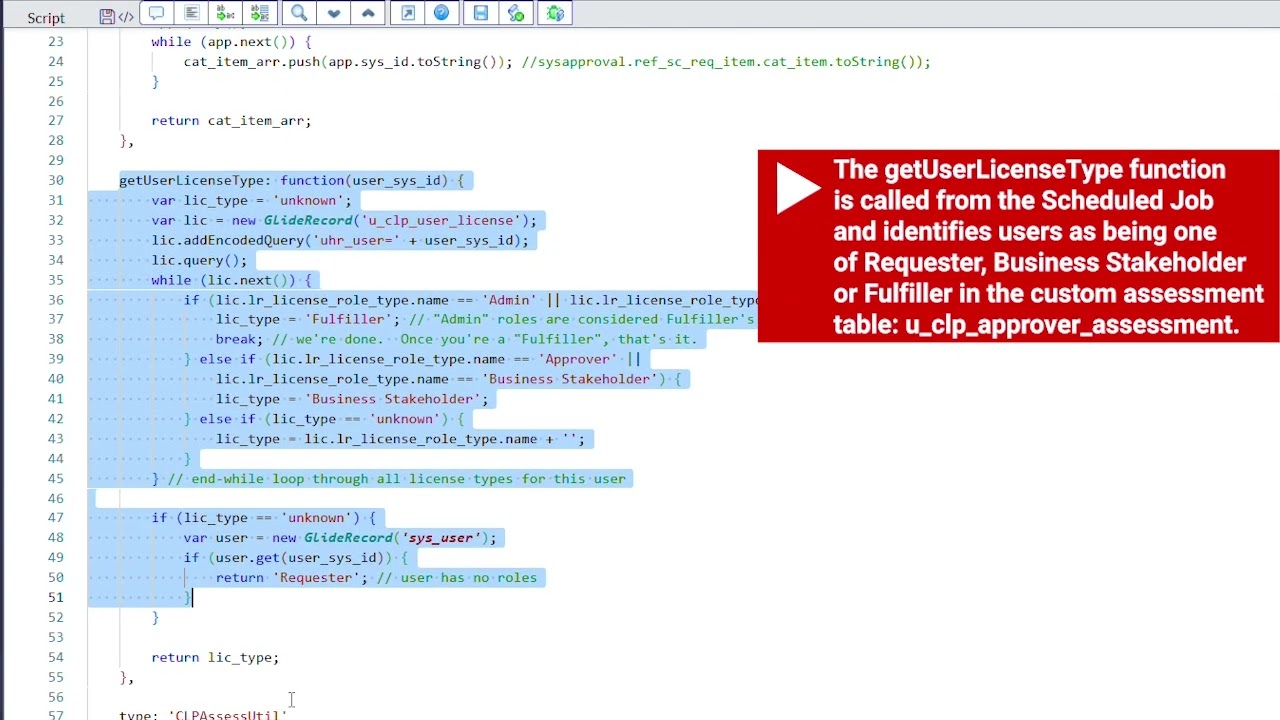
Task: Open Search with the magnifying glass icon
Action: click(299, 13)
